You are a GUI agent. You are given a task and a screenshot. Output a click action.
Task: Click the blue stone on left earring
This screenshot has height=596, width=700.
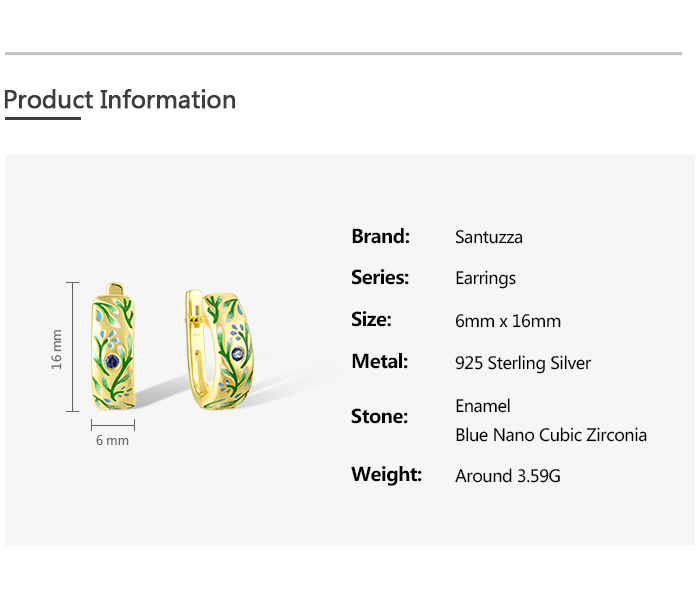(x=112, y=361)
